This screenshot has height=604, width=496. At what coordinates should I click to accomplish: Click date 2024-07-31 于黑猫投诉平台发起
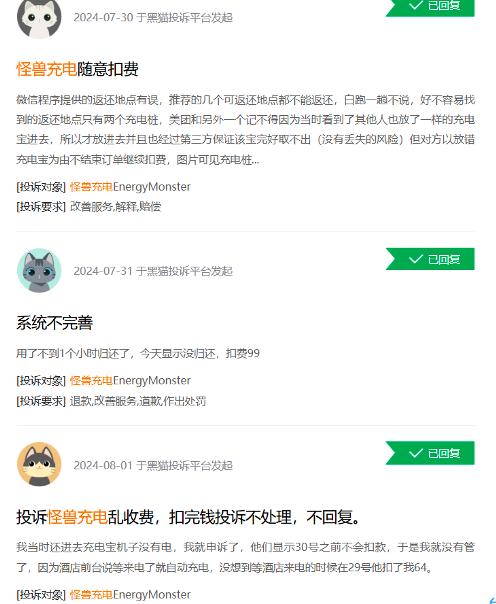[153, 271]
